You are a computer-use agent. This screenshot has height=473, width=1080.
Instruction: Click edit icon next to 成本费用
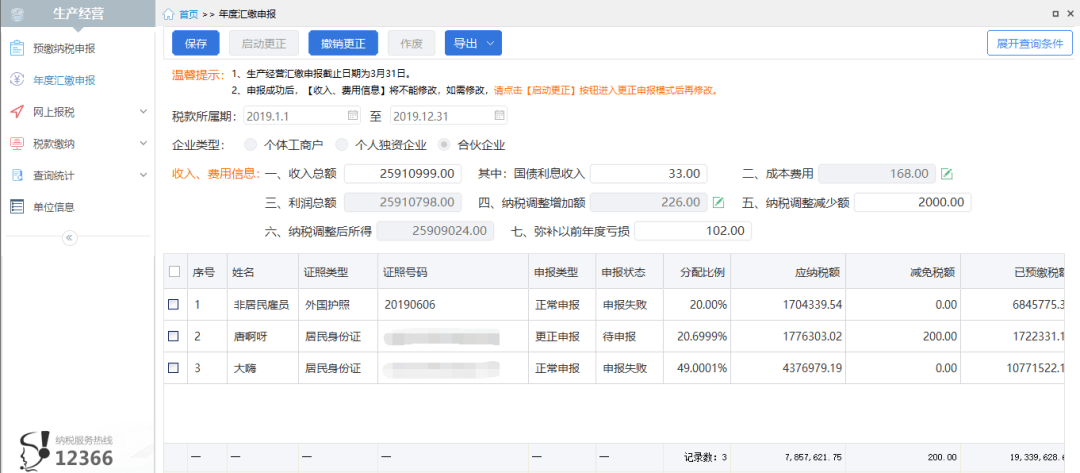(x=947, y=174)
